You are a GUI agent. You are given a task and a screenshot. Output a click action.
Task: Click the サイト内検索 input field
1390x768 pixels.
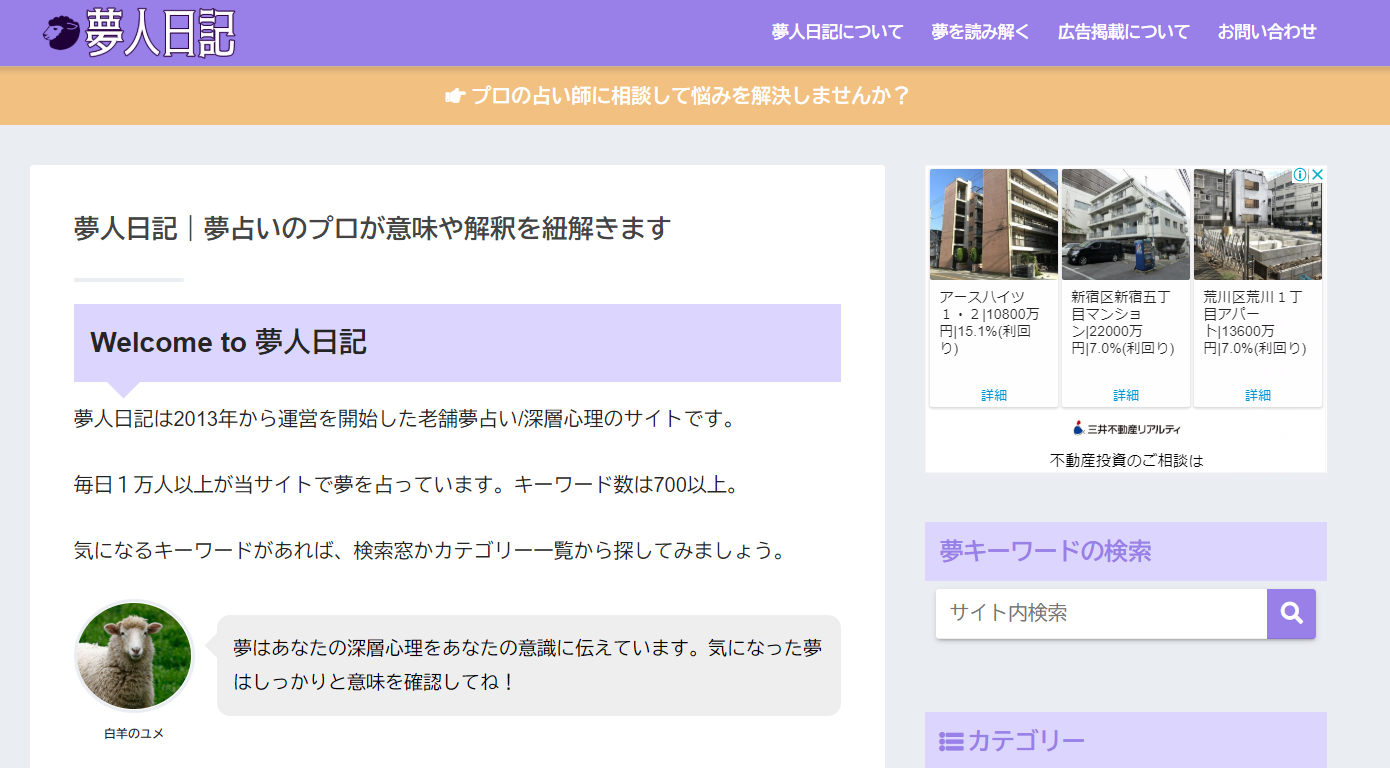pyautogui.click(x=1101, y=613)
